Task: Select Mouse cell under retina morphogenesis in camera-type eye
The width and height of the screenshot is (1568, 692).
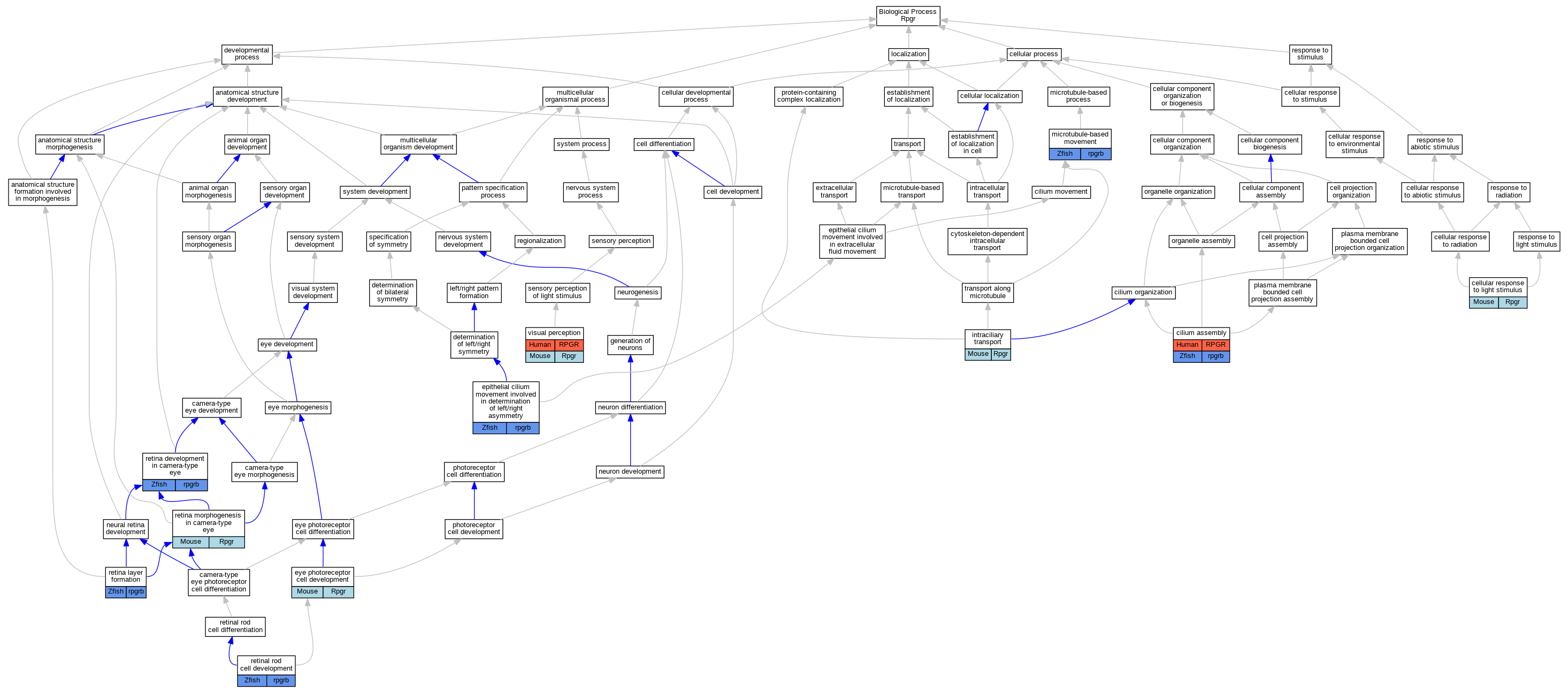Action: pyautogui.click(x=190, y=542)
